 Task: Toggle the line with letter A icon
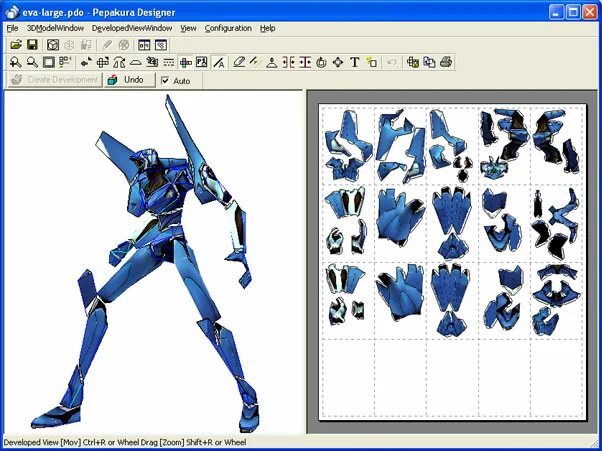click(219, 62)
